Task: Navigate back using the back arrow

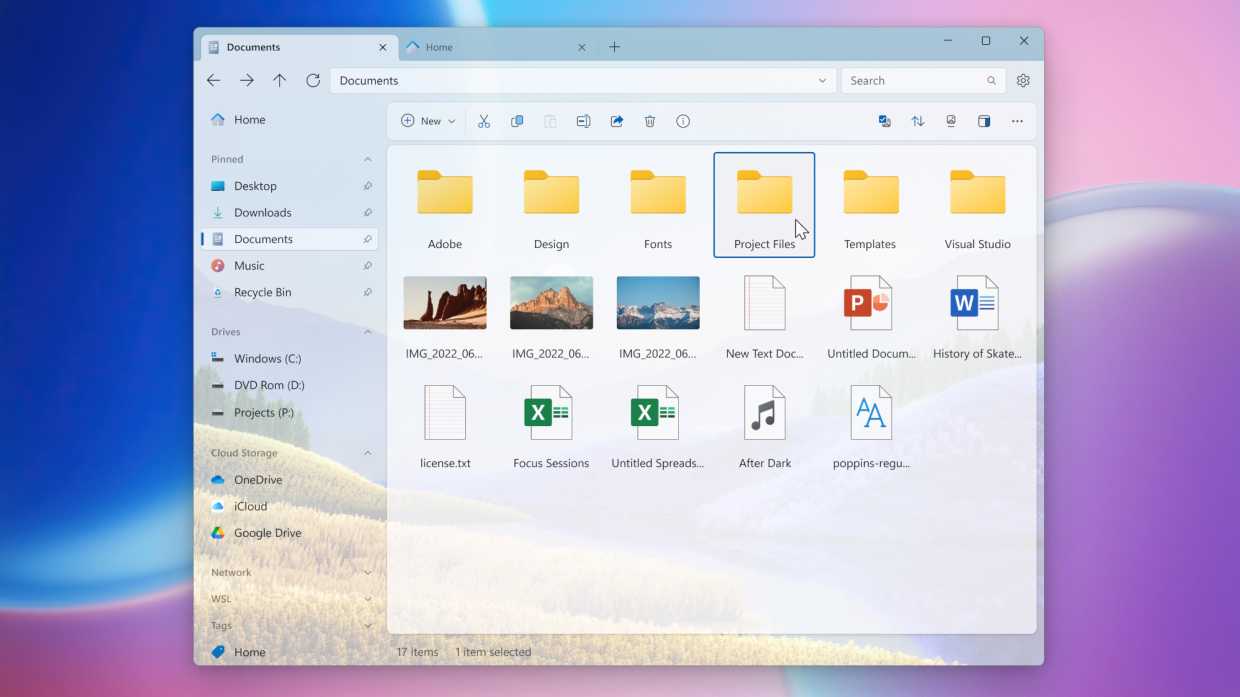Action: point(213,80)
